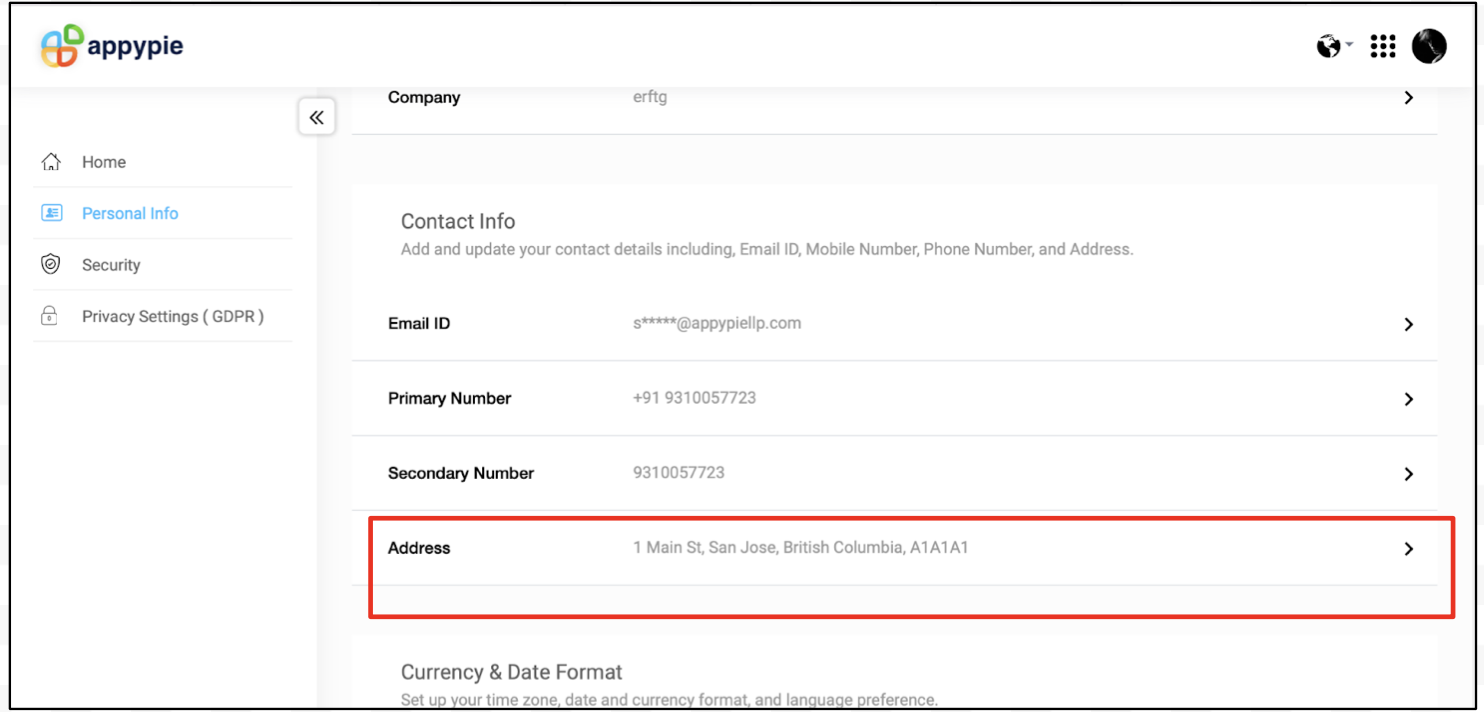Screen dimensions: 1484x712
Task: Expand the Company row chevron
Action: tap(1408, 98)
